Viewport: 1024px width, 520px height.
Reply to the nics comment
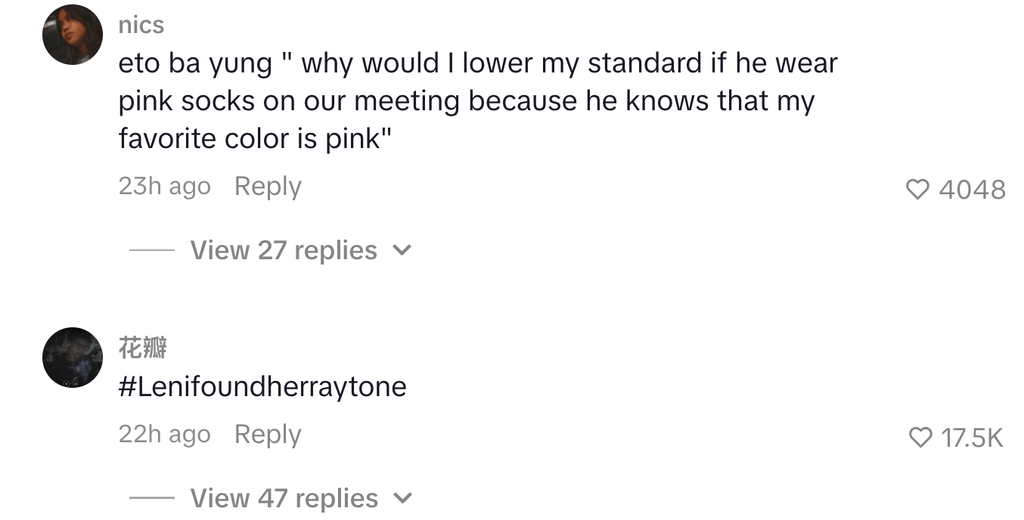tap(267, 187)
